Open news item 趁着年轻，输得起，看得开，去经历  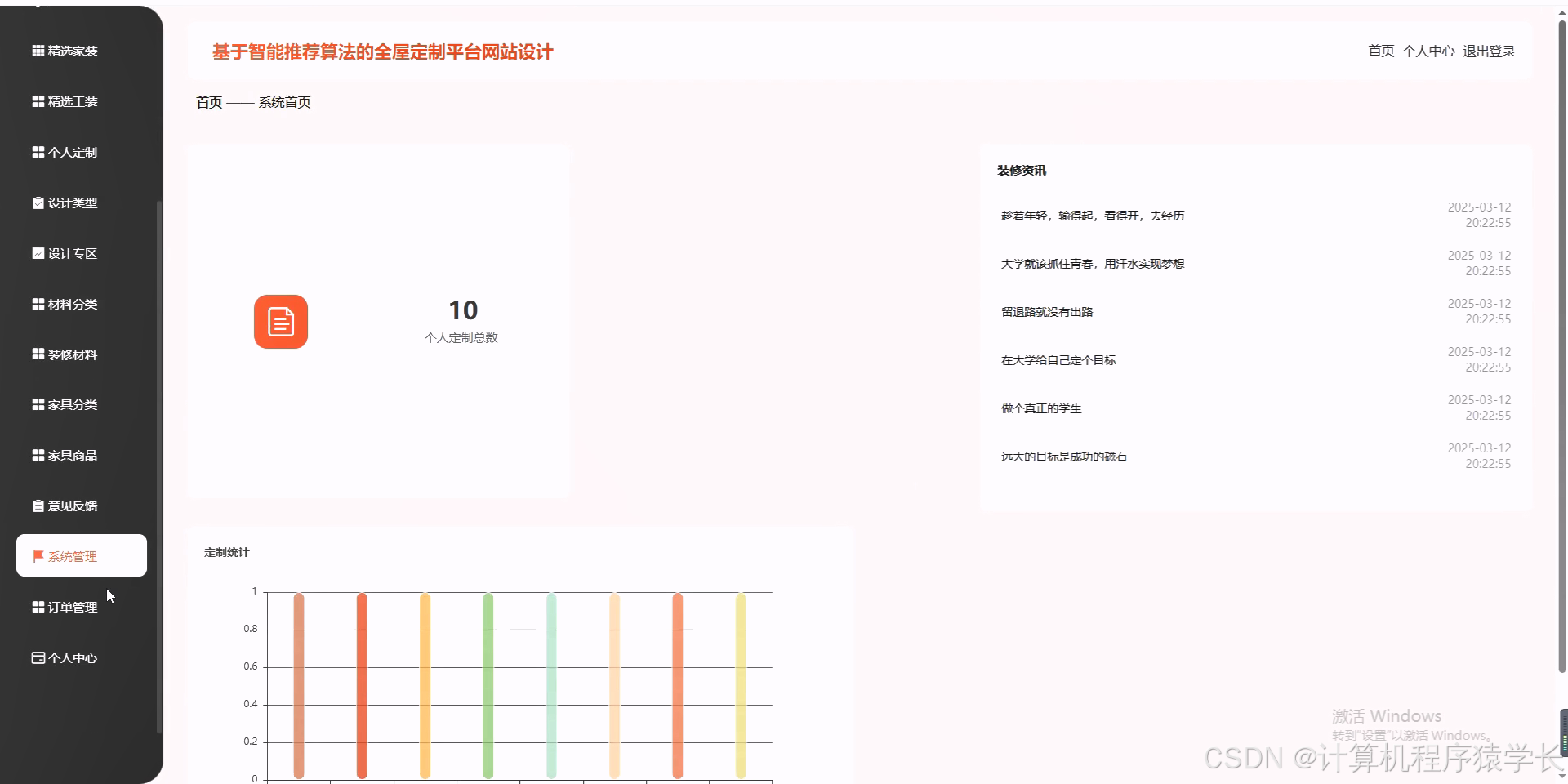click(x=1093, y=216)
